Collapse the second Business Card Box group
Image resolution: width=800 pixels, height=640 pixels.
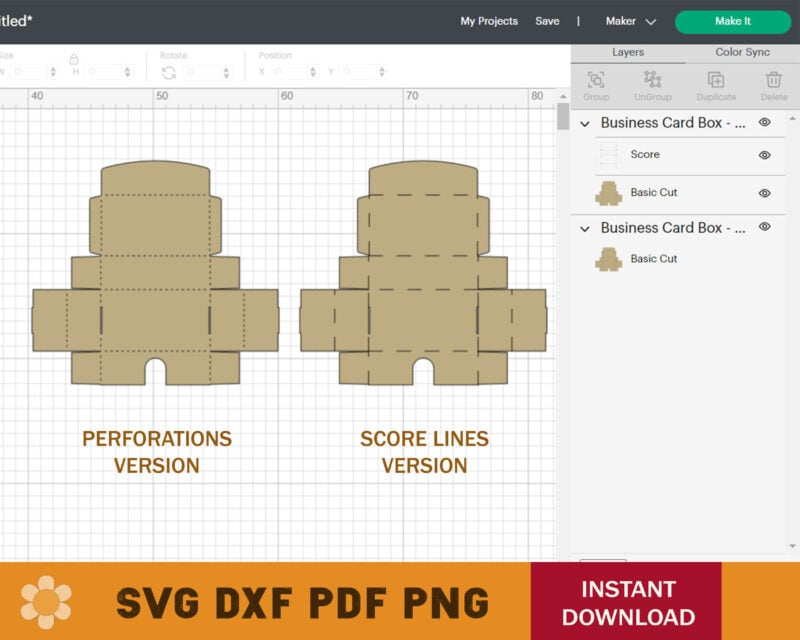pos(585,227)
